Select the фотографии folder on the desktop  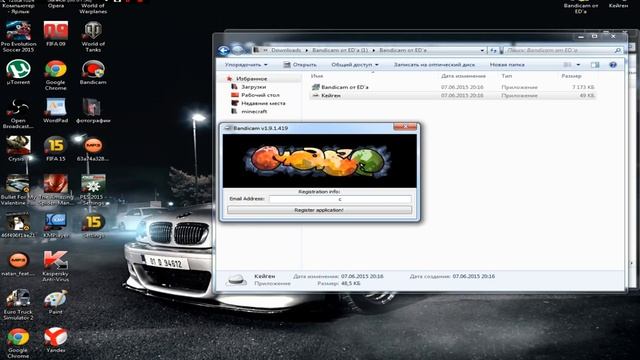[93, 111]
